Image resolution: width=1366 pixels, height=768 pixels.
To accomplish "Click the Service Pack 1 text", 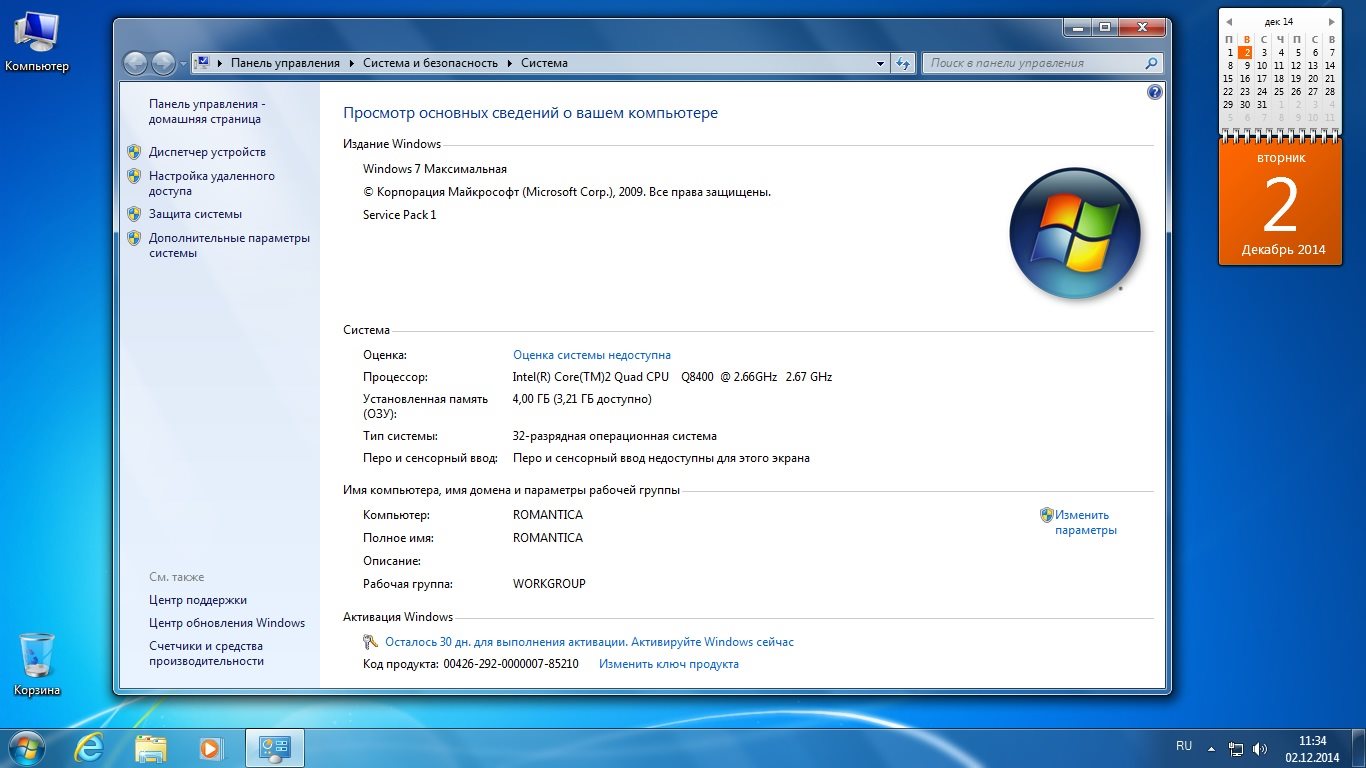I will pyautogui.click(x=400, y=215).
